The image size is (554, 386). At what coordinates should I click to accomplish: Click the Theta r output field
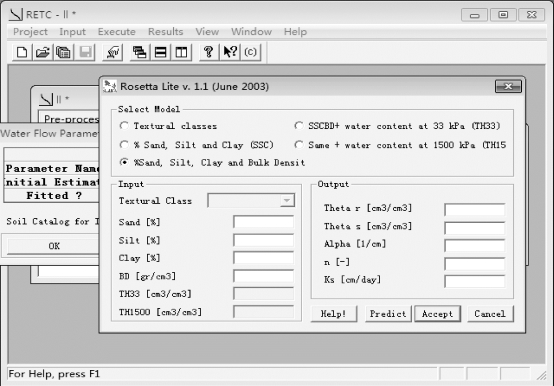click(x=475, y=209)
